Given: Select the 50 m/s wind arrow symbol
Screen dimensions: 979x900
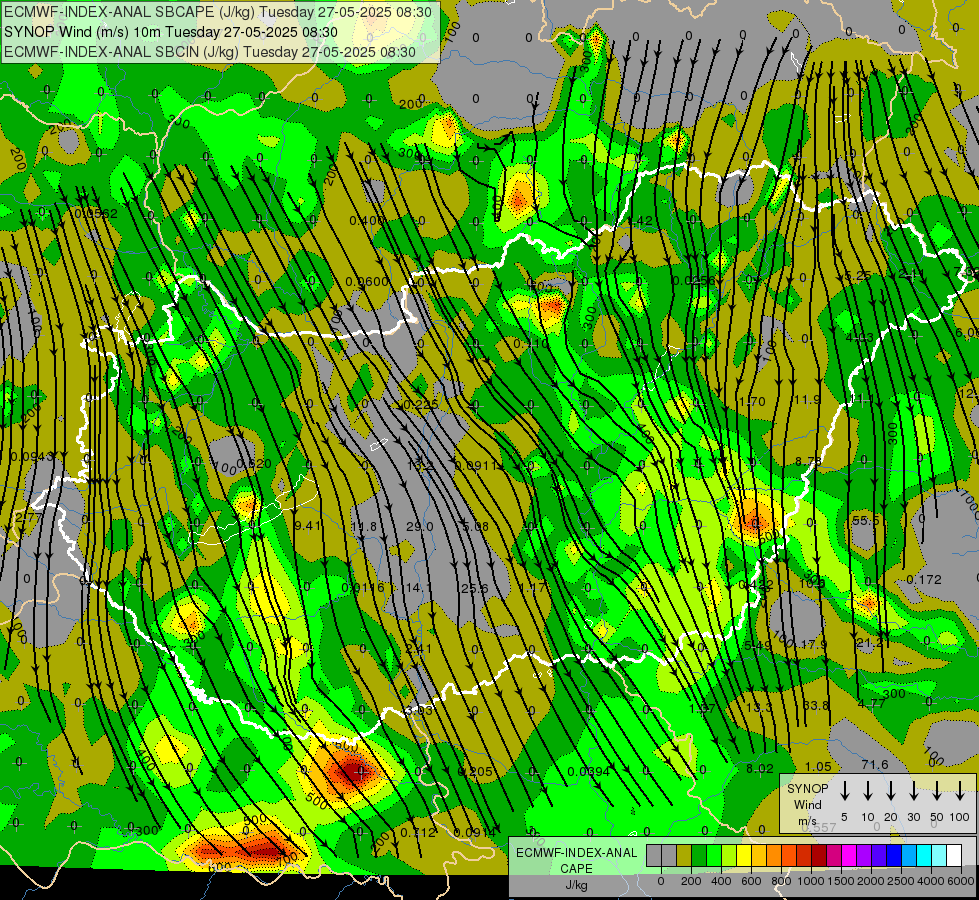Looking at the screenshot, I should [x=937, y=791].
